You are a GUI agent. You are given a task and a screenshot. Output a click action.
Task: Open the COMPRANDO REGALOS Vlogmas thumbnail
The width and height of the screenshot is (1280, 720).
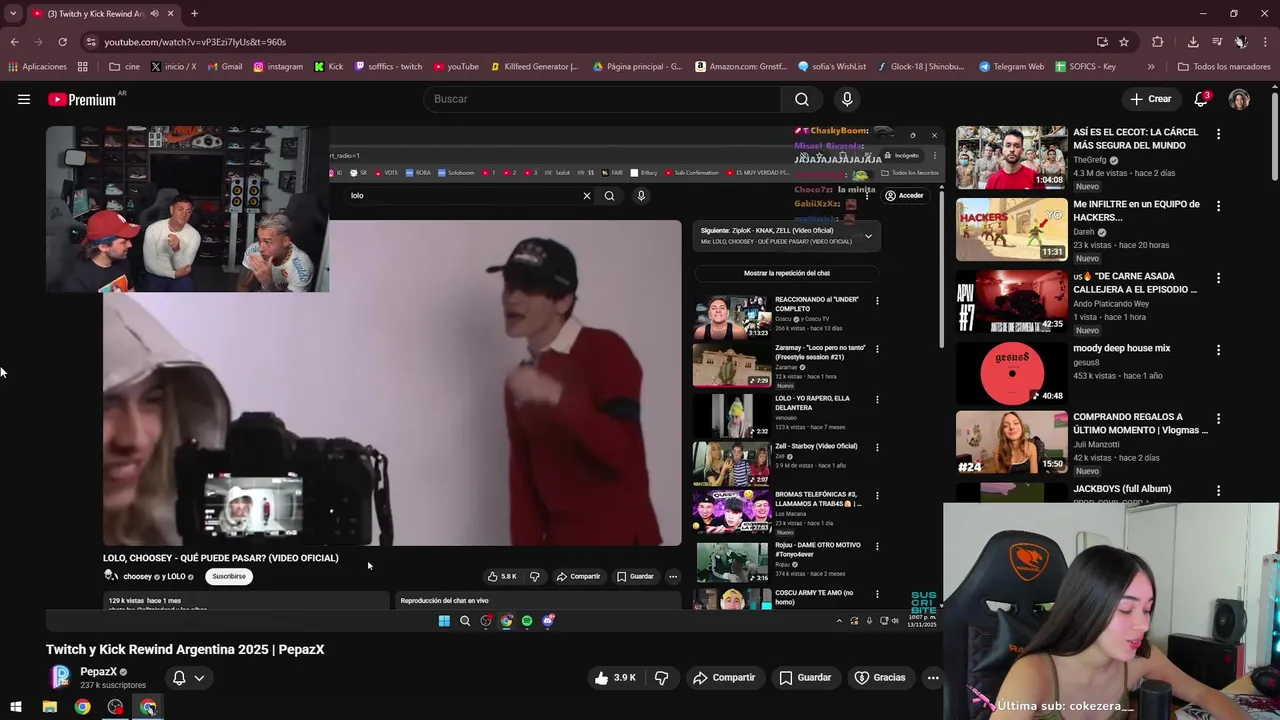pos(1011,442)
